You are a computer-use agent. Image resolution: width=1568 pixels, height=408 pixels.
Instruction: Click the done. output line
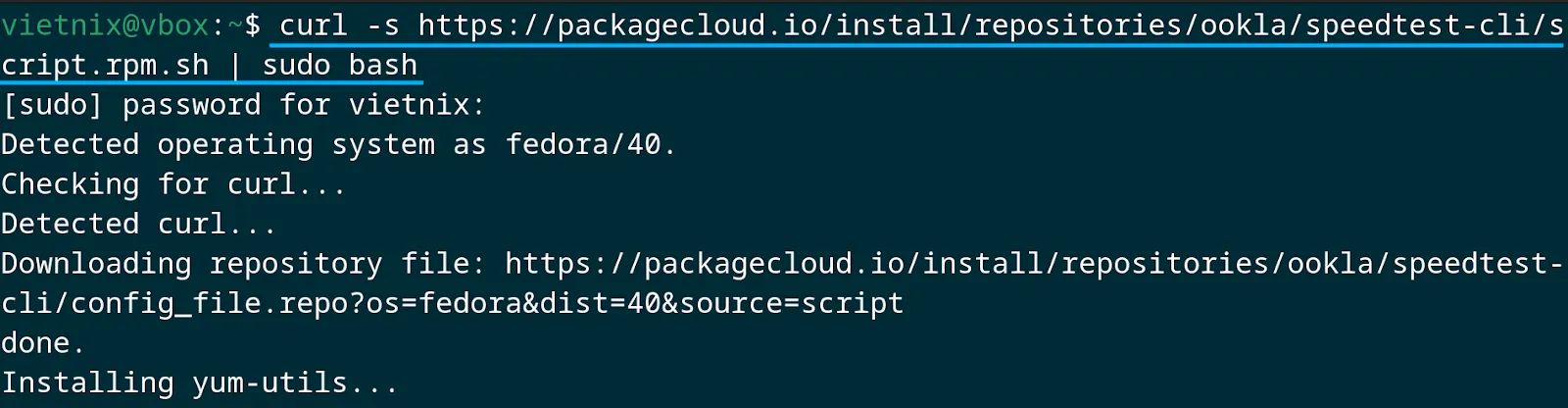coord(42,343)
